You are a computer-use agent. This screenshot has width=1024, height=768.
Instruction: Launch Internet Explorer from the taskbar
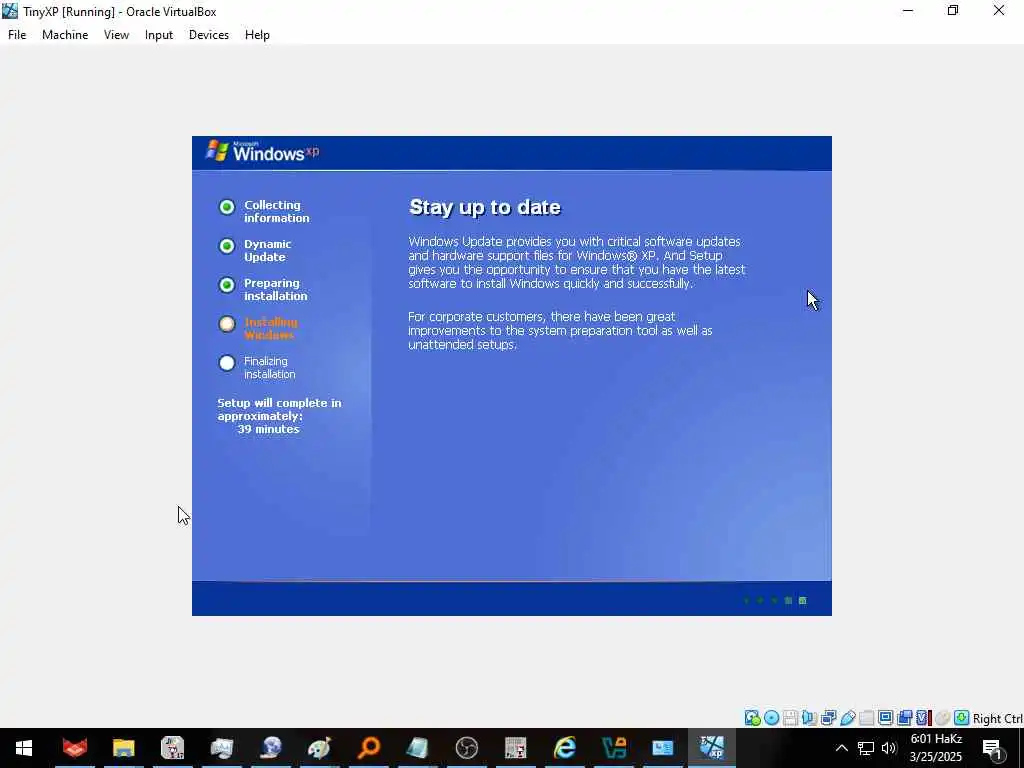pos(565,748)
